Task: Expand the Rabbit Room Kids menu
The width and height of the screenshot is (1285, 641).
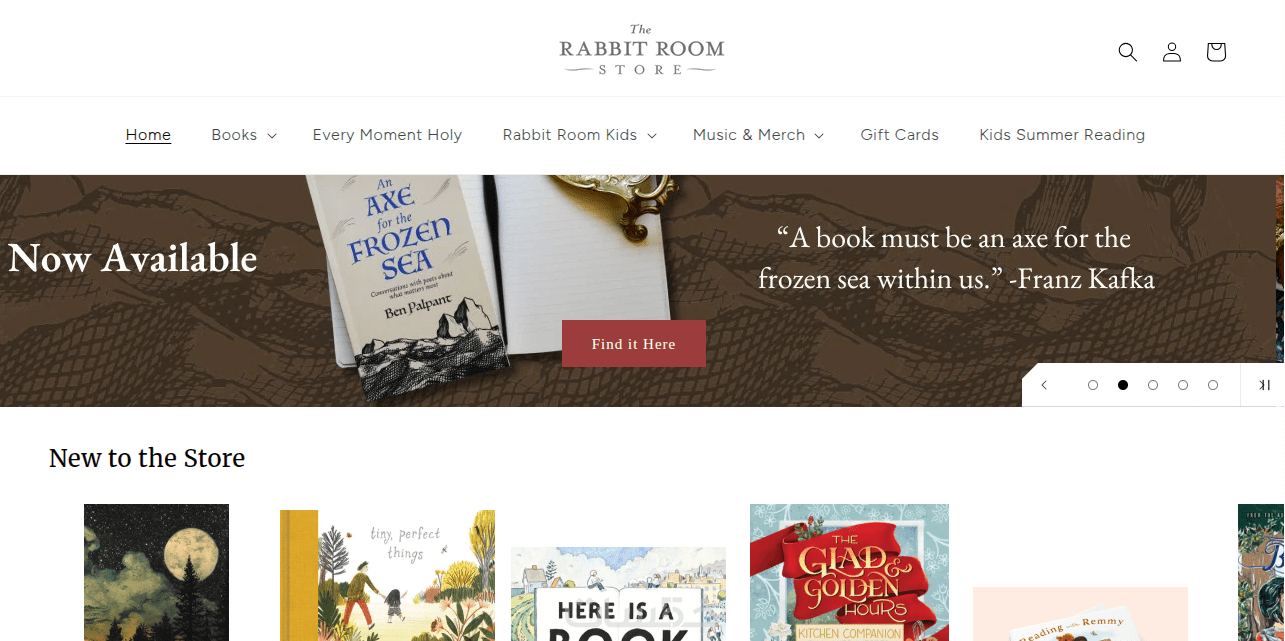Action: 580,135
